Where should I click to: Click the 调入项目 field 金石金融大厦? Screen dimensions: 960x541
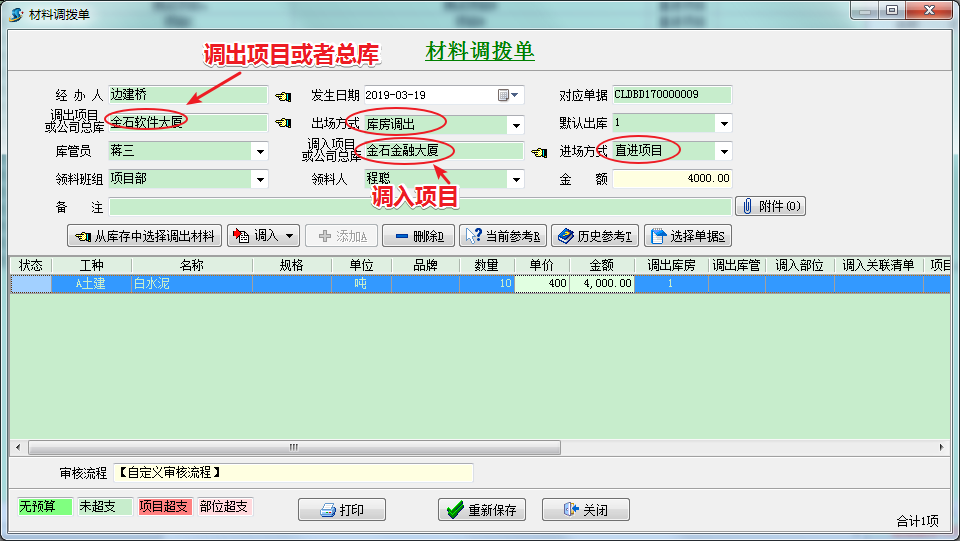[444, 151]
